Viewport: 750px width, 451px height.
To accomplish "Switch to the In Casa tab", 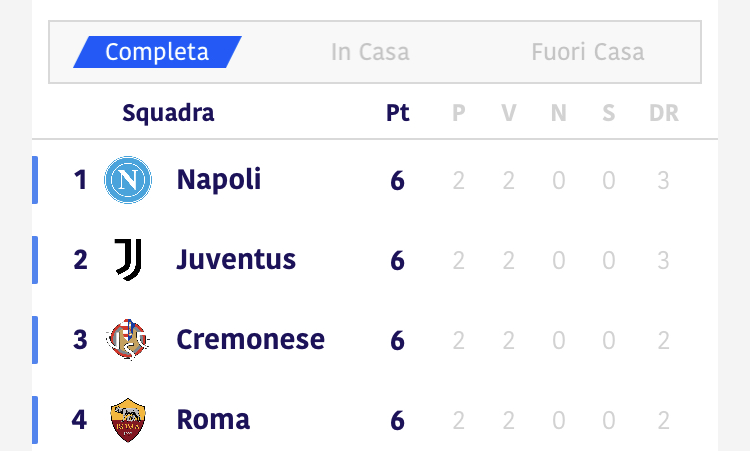I will pyautogui.click(x=370, y=52).
